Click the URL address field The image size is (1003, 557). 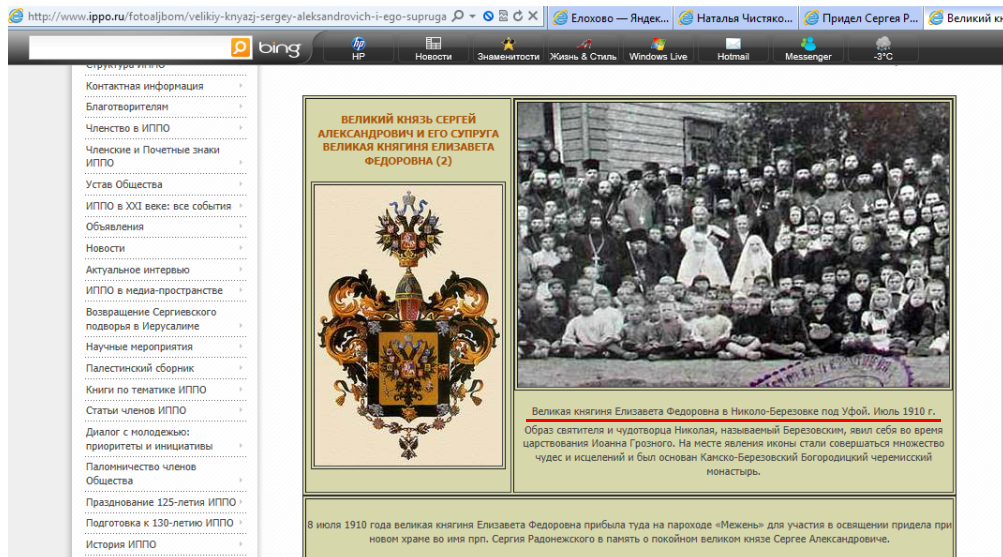(237, 16)
